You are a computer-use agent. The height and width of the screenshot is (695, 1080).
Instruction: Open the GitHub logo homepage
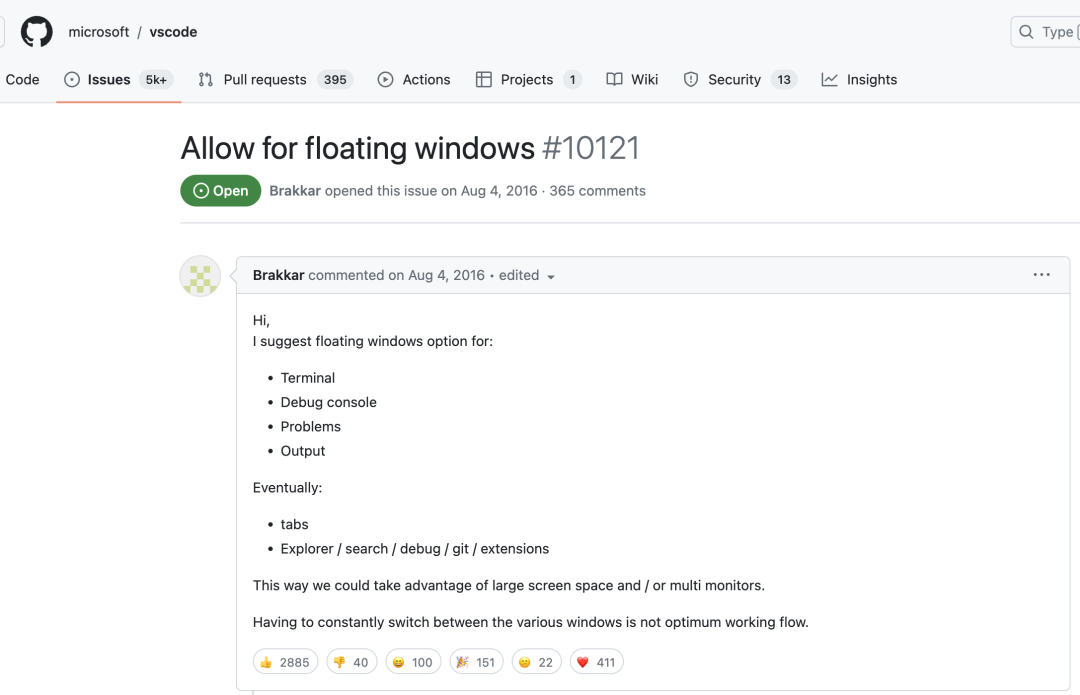37,32
